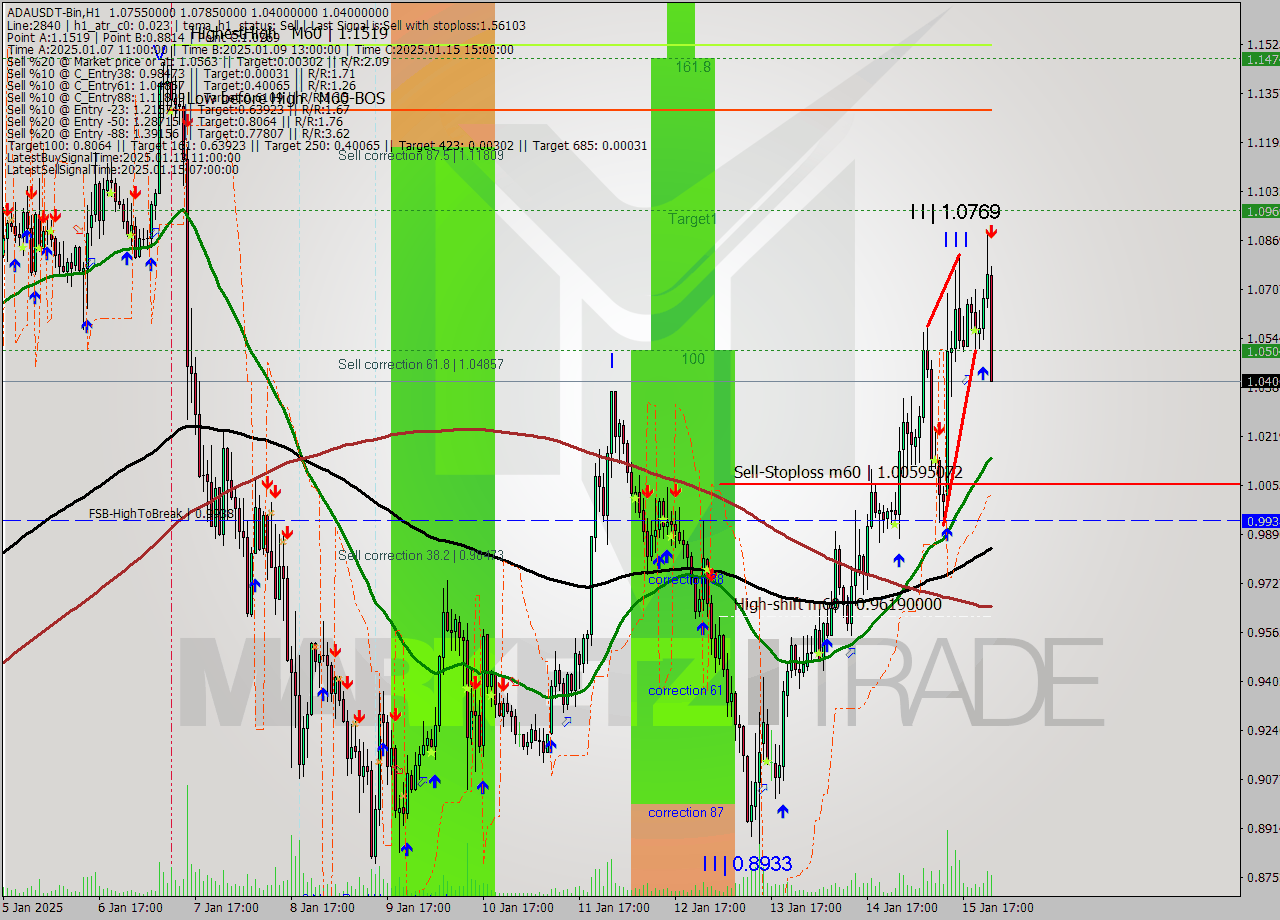The image size is (1280, 920).
Task: Click the '161.8' Fibonacci zone label
Action: pos(693,66)
